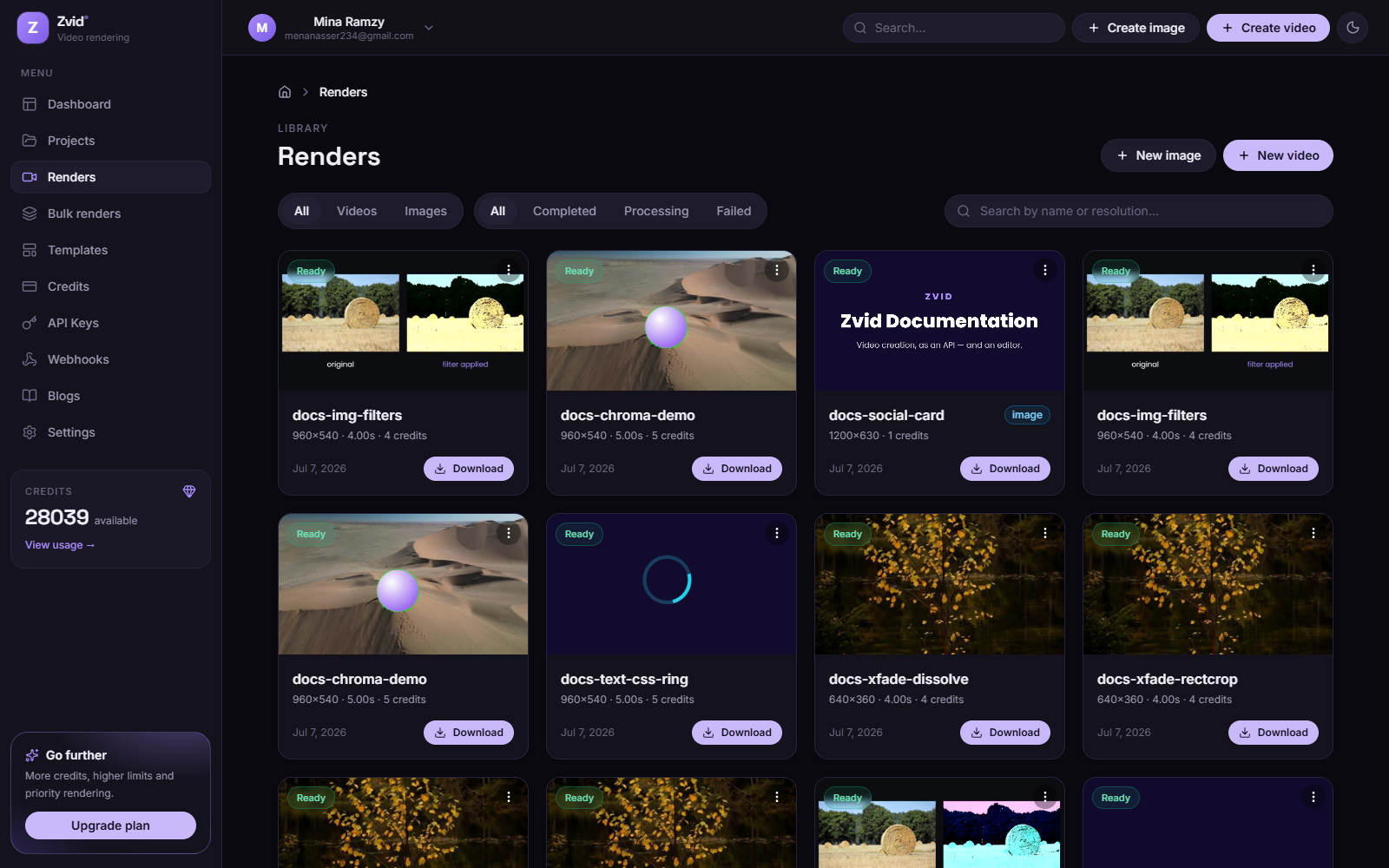
Task: Open options menu on bottom-right dark card
Action: [1313, 797]
